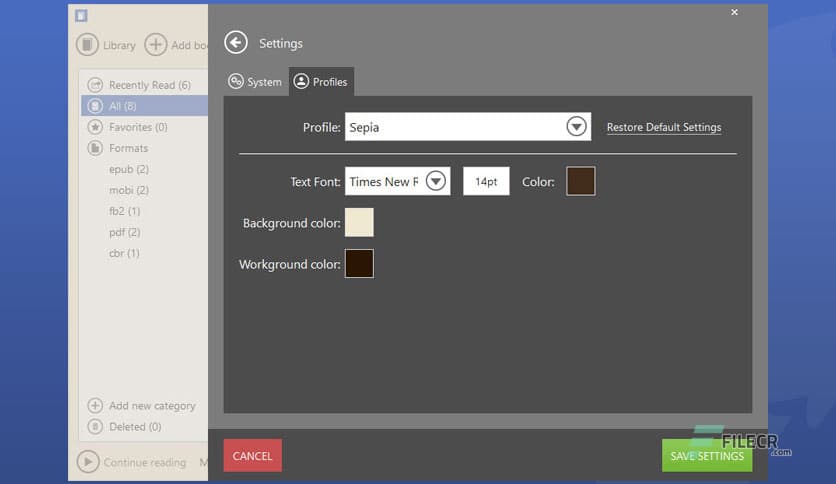Click the Deleted trash icon
This screenshot has height=484, width=836.
coord(95,426)
